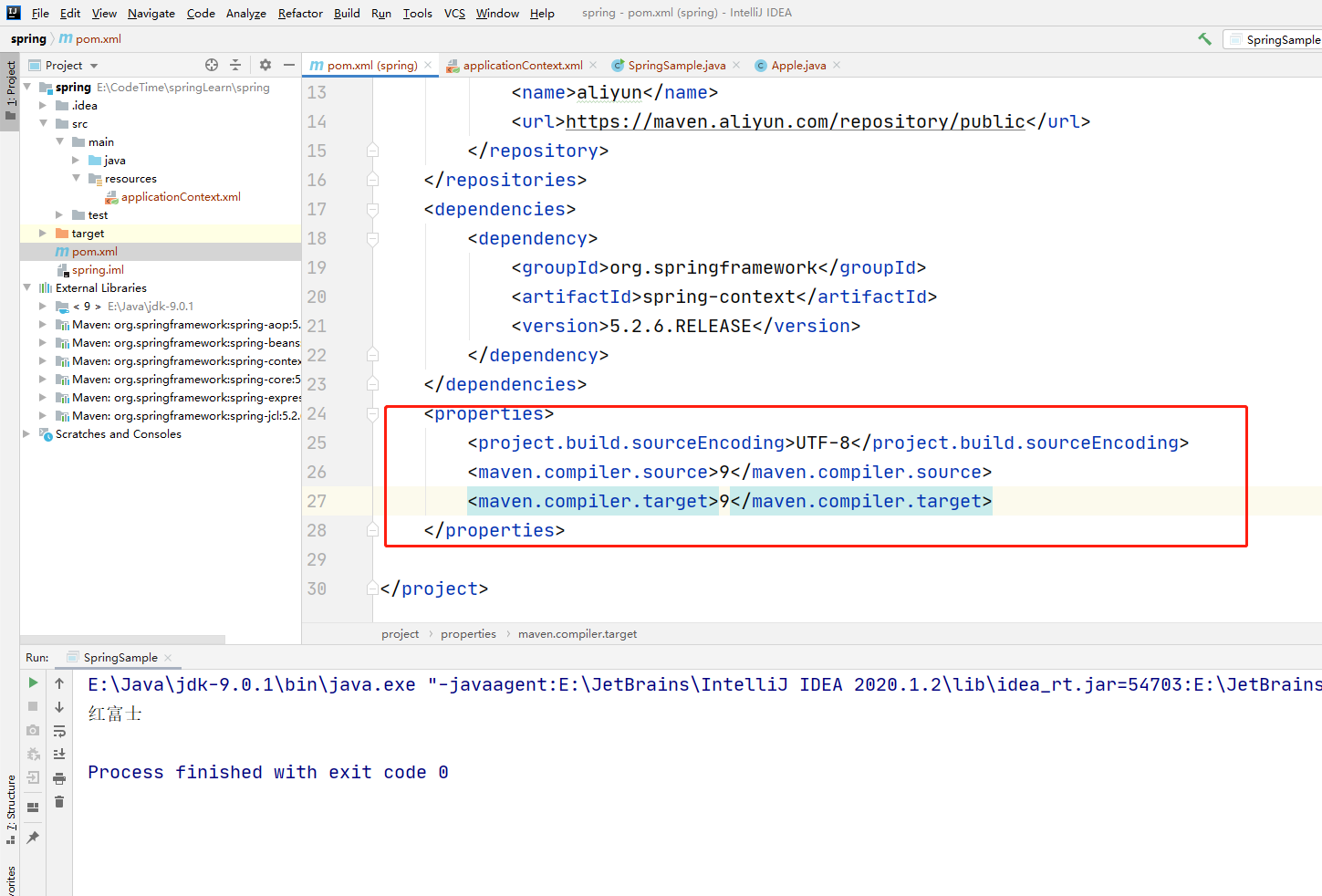
Task: Open the Refactor menu
Action: (300, 13)
